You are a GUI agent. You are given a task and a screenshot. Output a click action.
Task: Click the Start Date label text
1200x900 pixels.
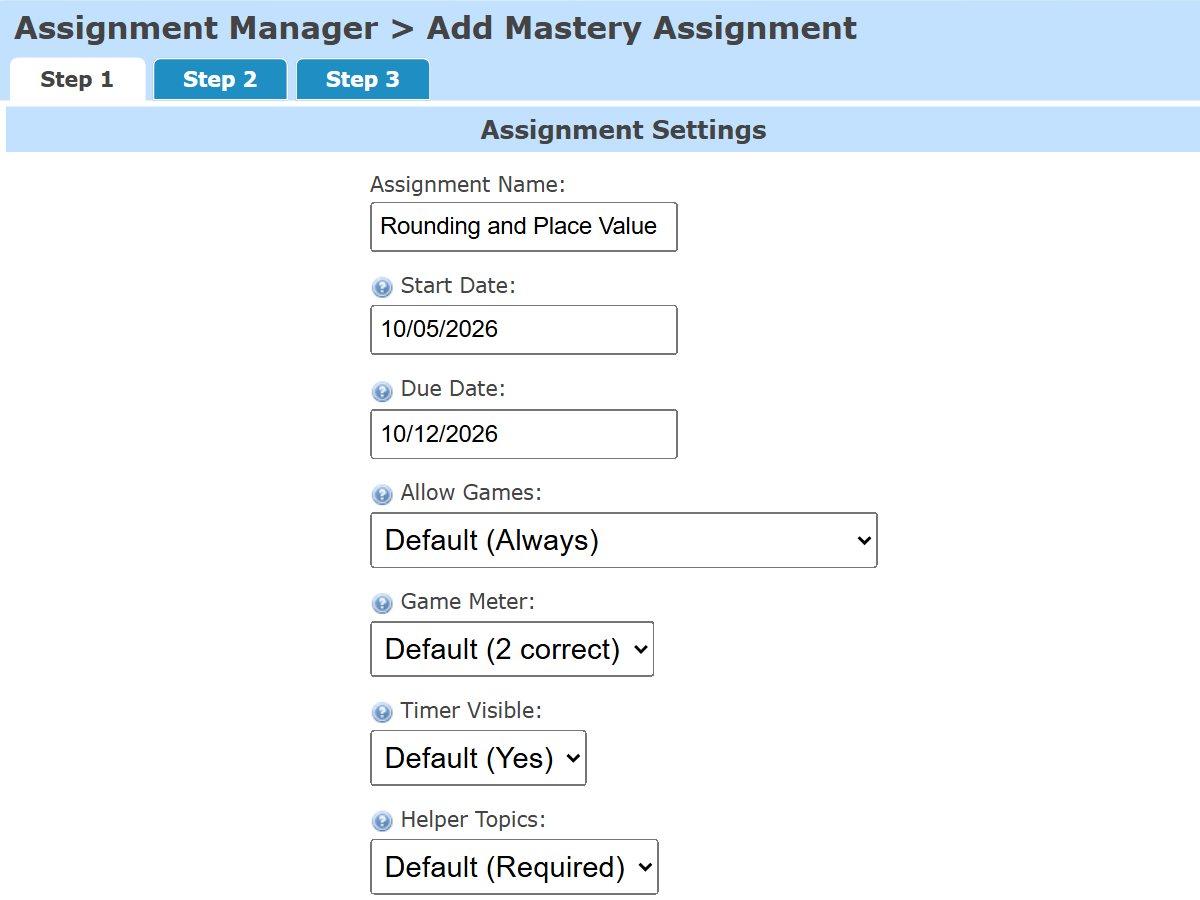tap(458, 286)
